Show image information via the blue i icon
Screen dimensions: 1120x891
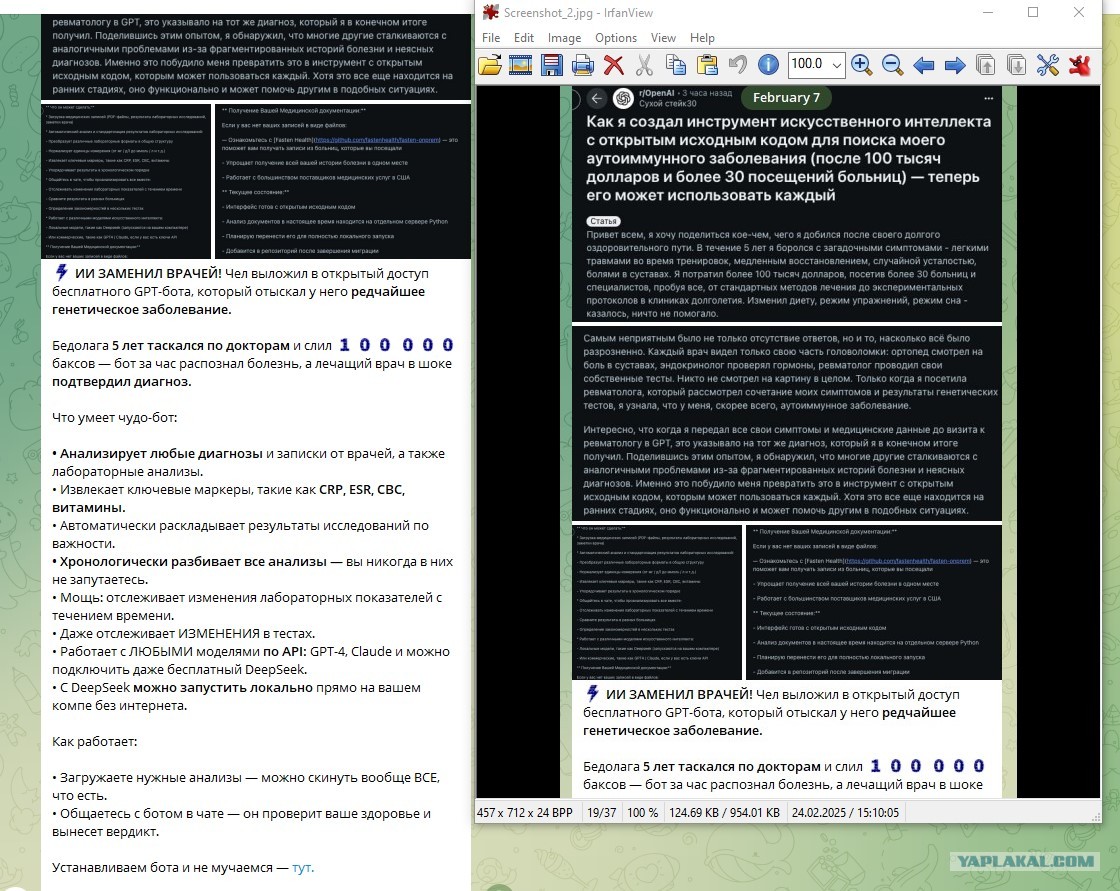click(x=769, y=65)
